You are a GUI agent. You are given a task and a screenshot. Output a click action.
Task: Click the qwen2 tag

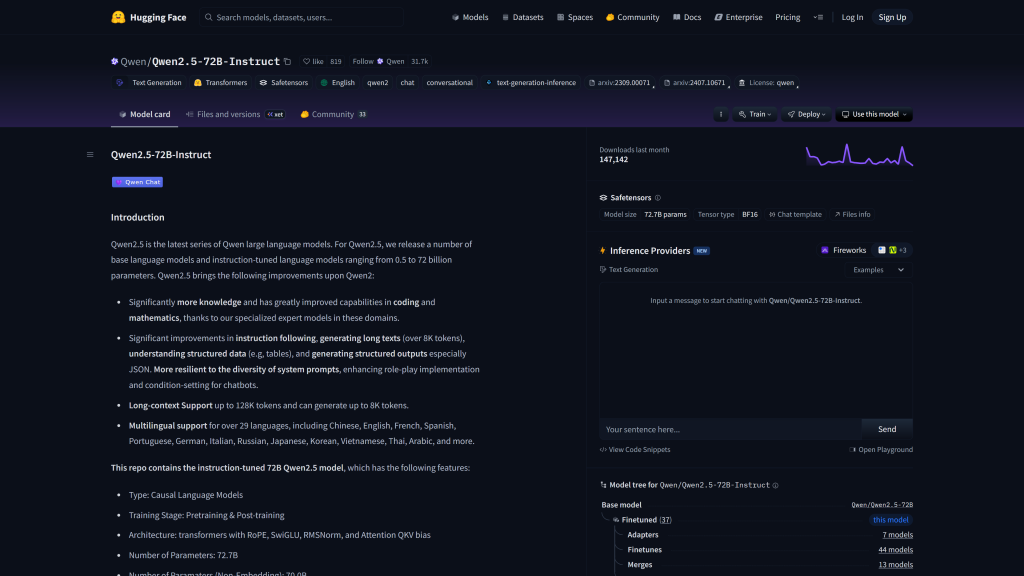[377, 83]
